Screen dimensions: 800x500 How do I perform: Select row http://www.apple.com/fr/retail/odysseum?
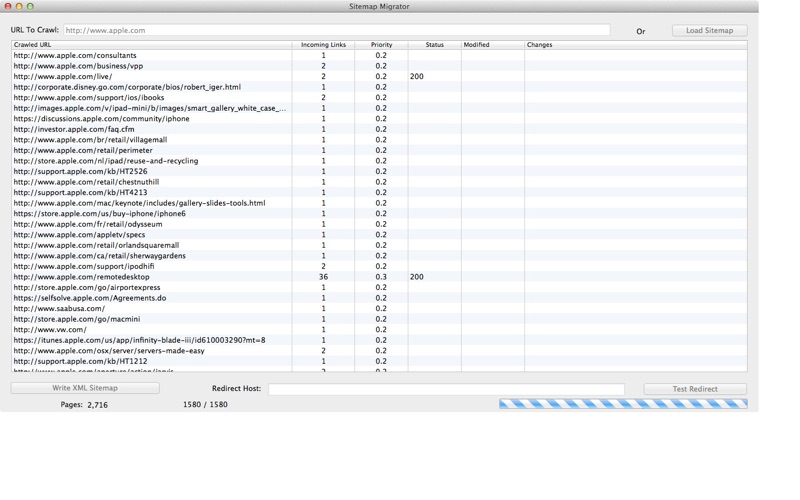pyautogui.click(x=379, y=224)
